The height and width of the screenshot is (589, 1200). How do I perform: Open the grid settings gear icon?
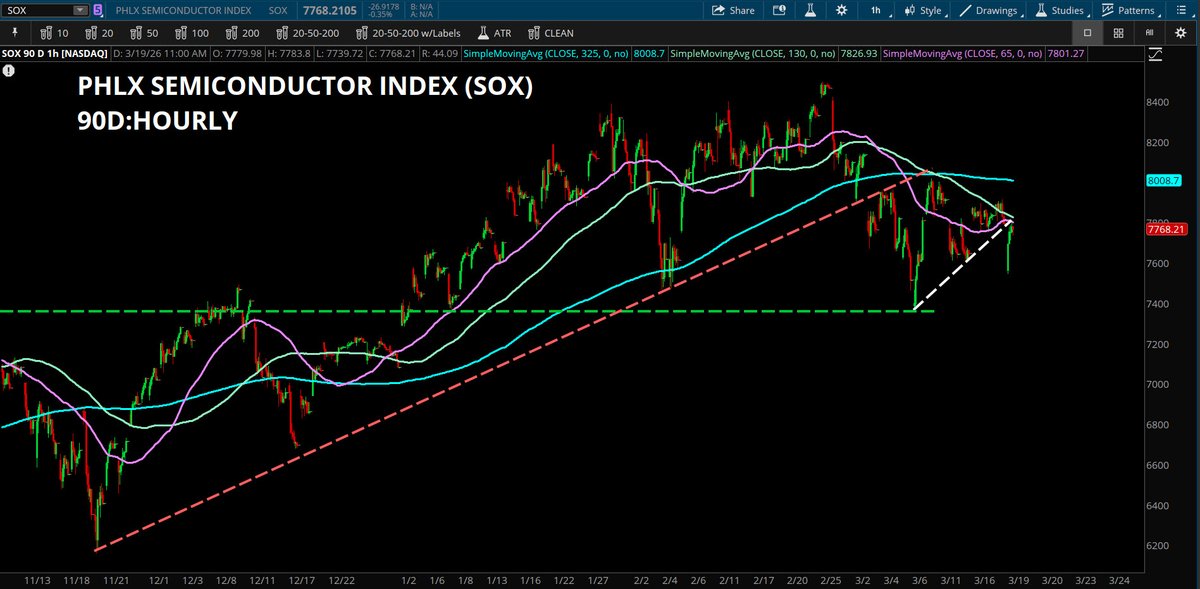(1179, 33)
